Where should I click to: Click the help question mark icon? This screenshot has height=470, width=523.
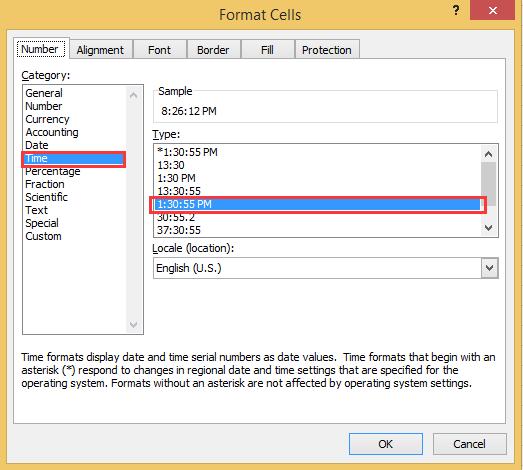456,10
